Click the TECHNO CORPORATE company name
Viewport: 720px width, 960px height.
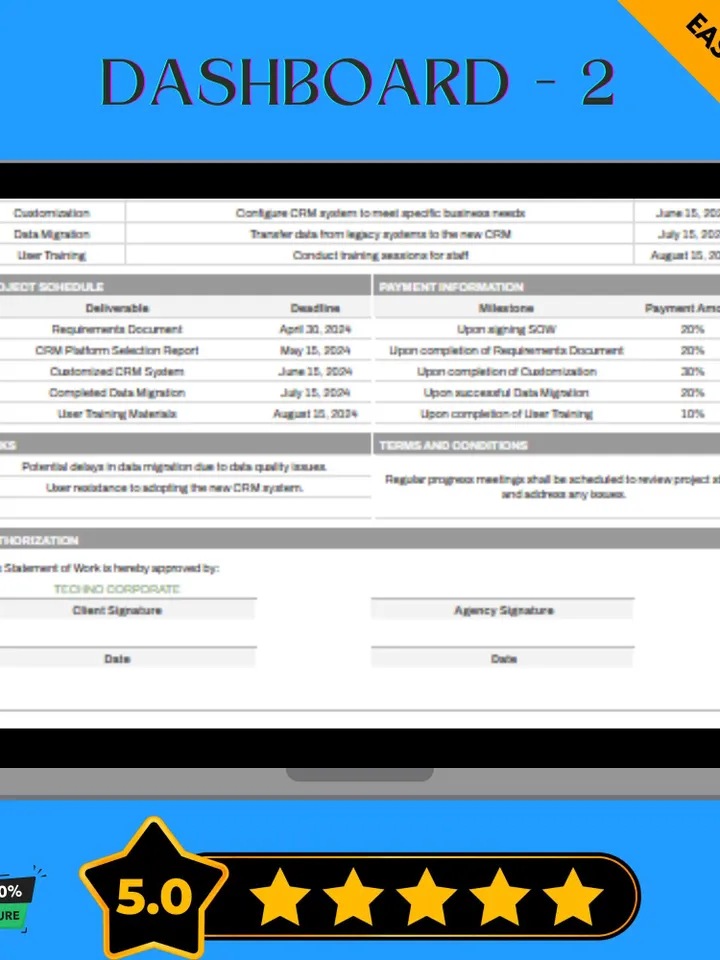[116, 589]
